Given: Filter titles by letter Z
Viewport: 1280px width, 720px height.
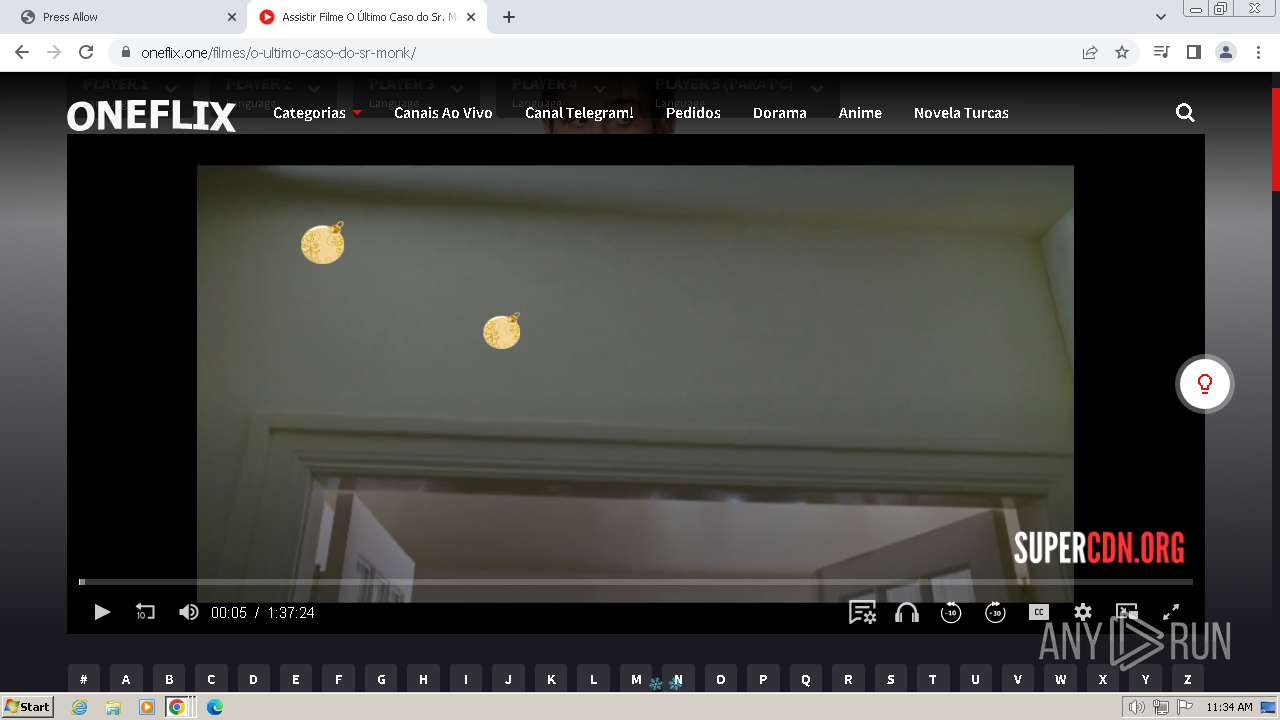Looking at the screenshot, I should [x=1188, y=679].
